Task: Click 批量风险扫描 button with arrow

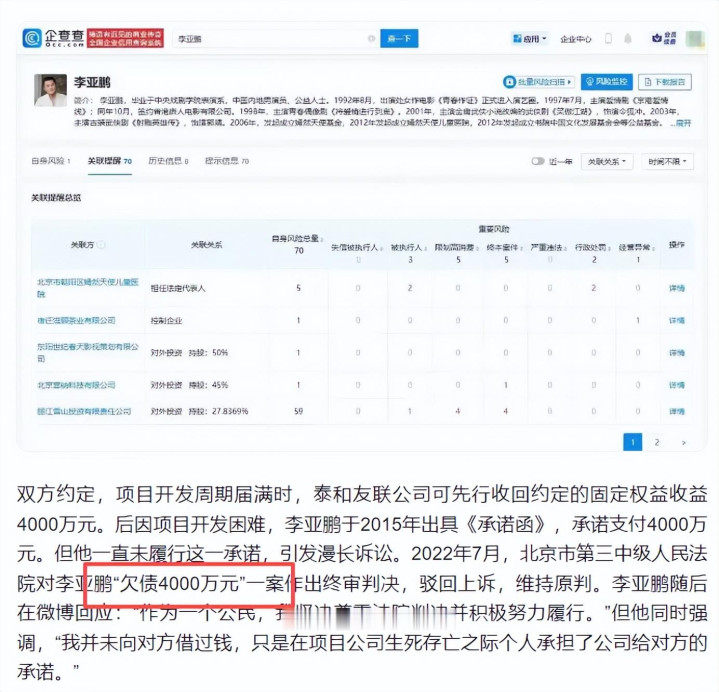Action: point(539,82)
